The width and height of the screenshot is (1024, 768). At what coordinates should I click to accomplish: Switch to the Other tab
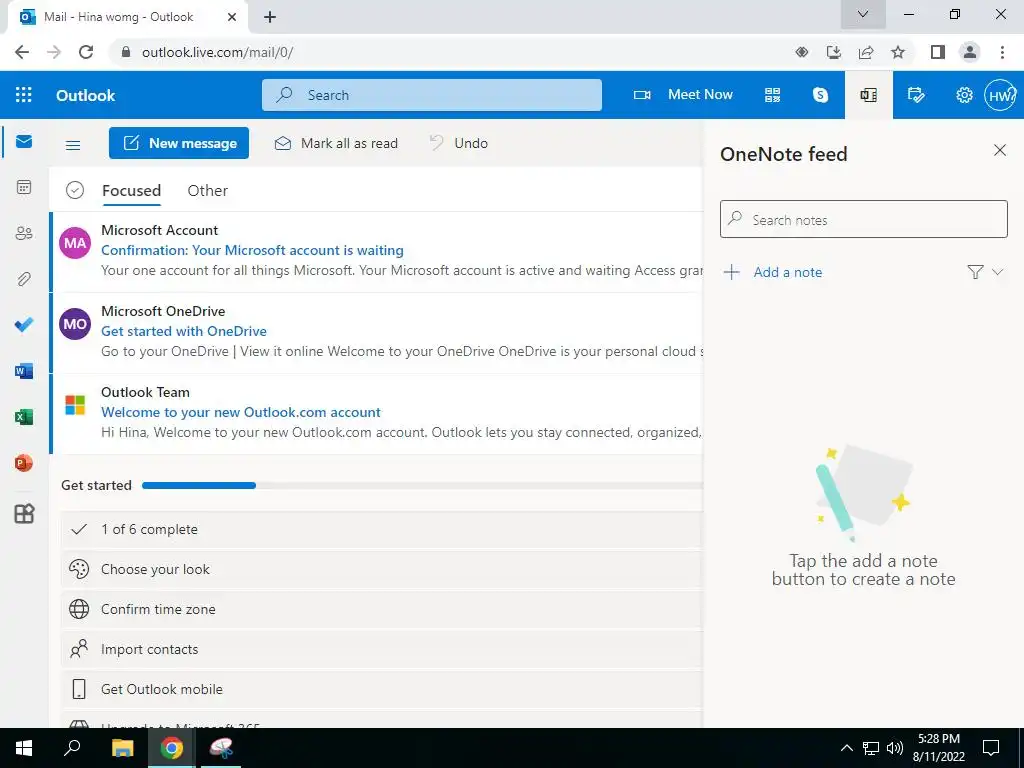coord(208,191)
